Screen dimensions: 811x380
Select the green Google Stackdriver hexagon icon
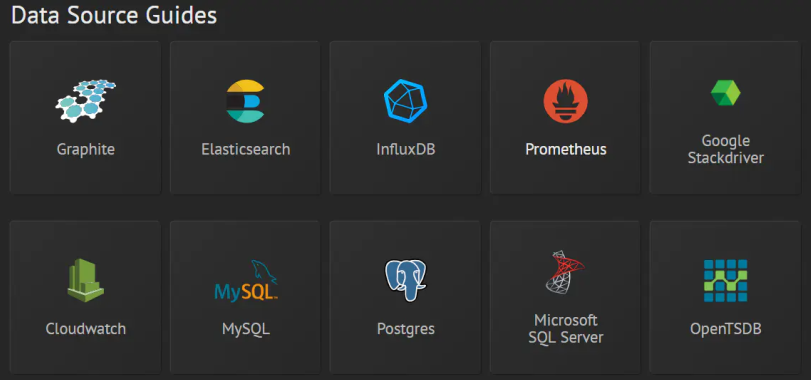[x=725, y=93]
